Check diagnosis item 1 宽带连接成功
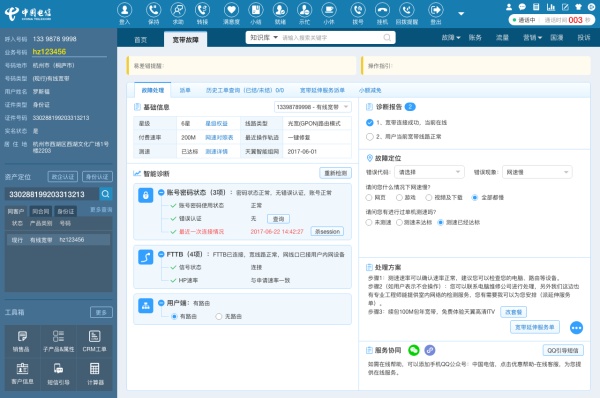The image size is (600, 398). pyautogui.click(x=370, y=122)
